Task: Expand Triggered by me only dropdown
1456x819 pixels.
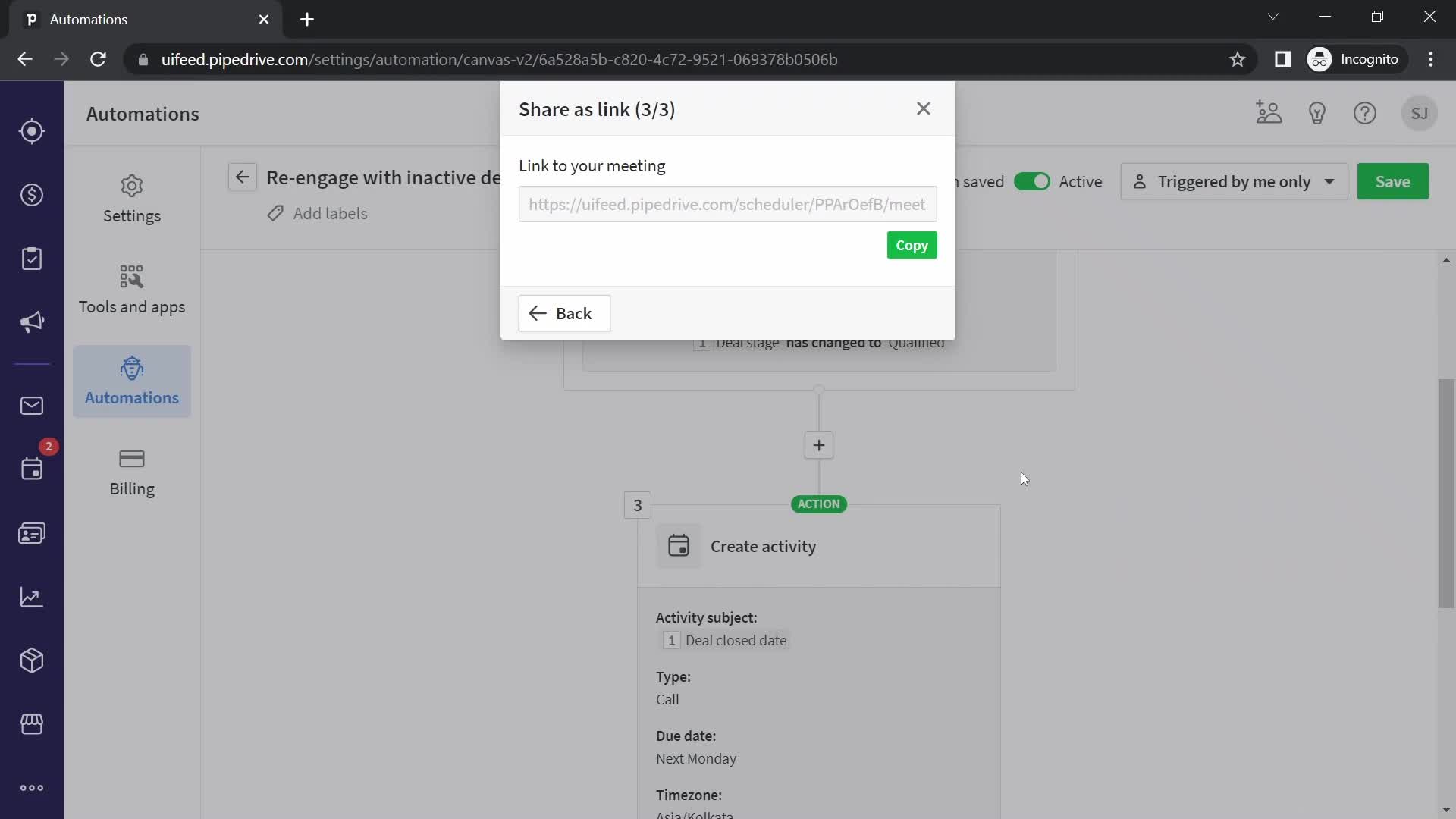Action: [x=1329, y=181]
